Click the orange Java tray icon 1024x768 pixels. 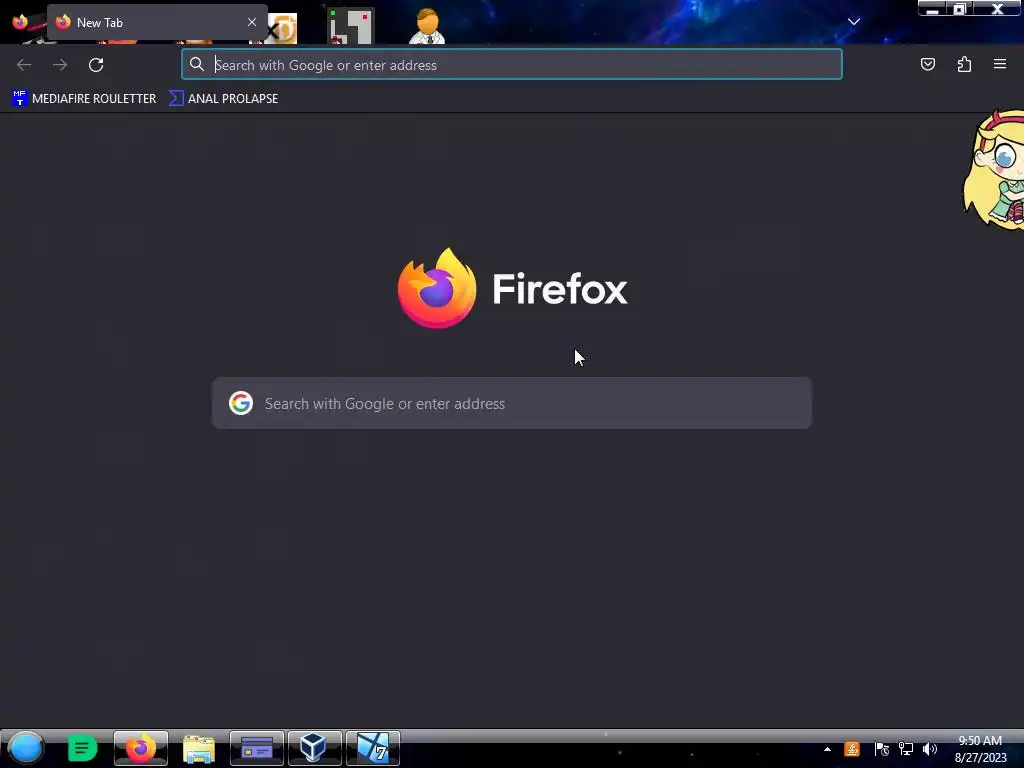[x=852, y=749]
